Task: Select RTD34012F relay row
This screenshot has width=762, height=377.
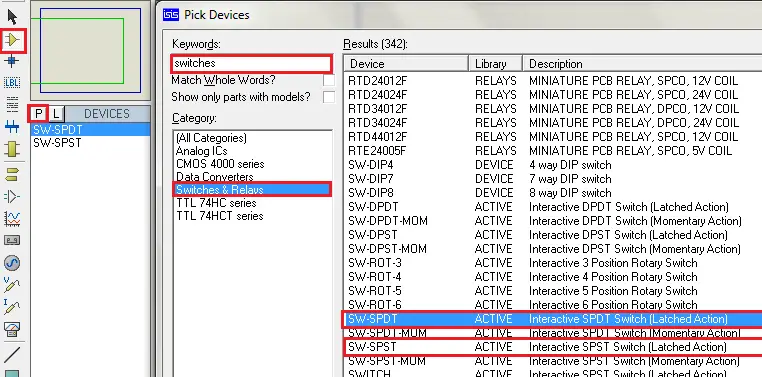Action: pos(553,108)
